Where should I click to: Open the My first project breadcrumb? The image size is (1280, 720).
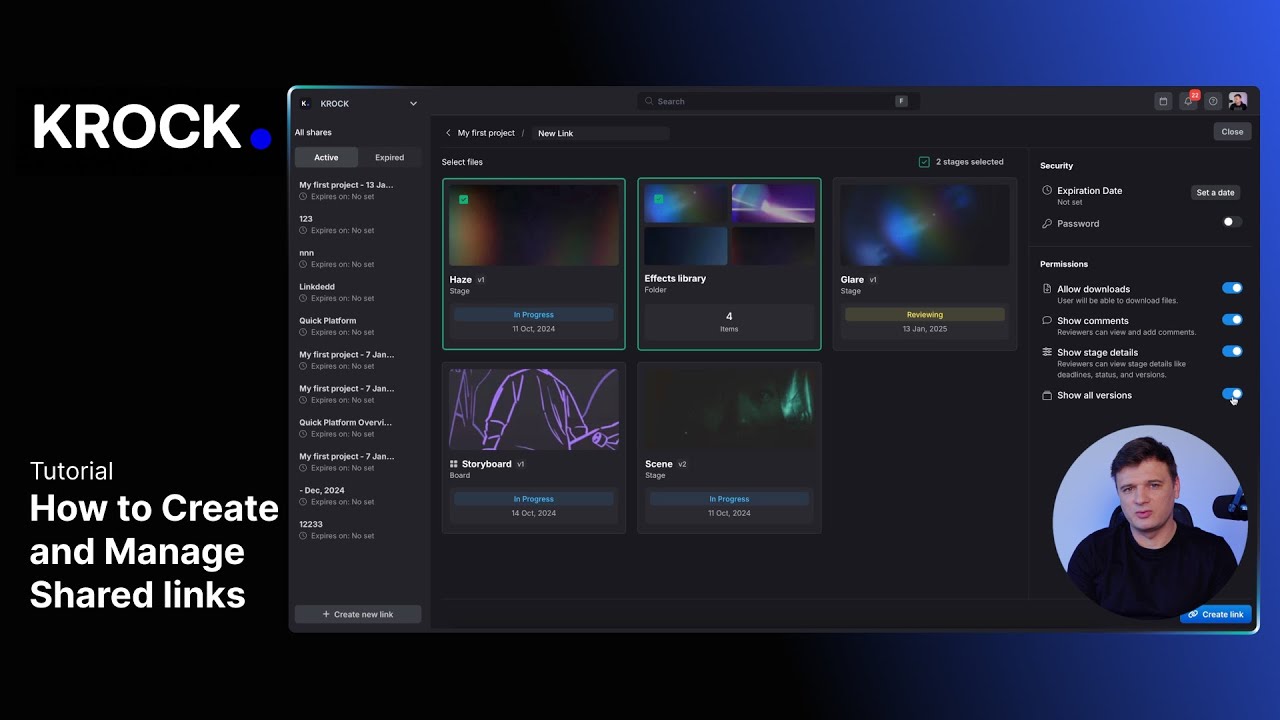click(x=486, y=133)
